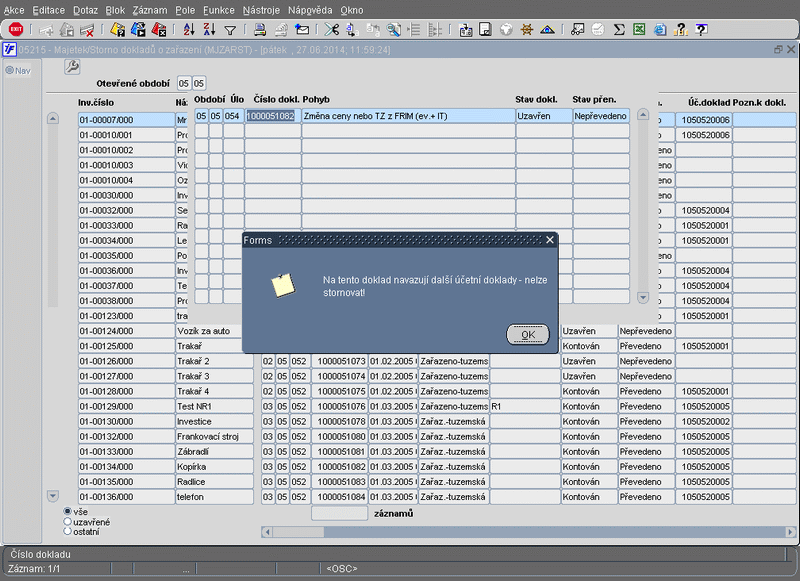Restore the MJZARST inner window
The image size is (800, 581).
pyautogui.click(x=778, y=49)
